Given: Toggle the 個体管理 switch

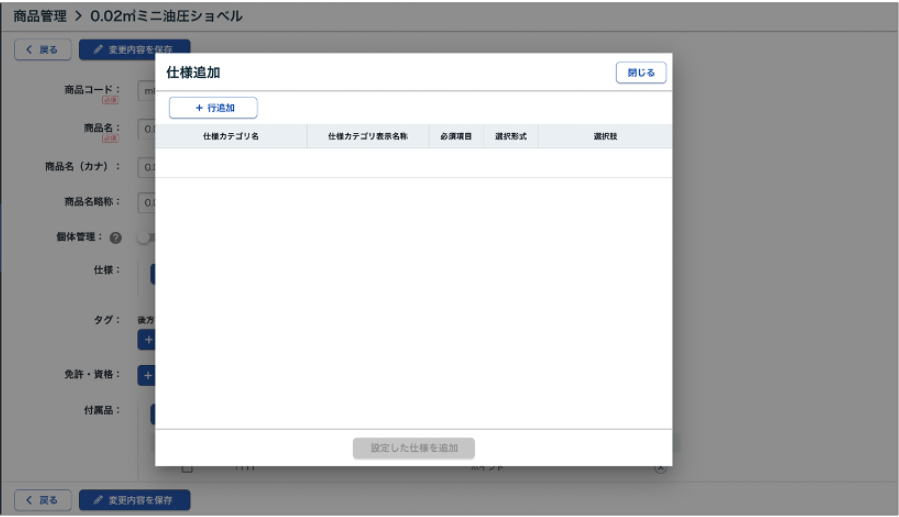Looking at the screenshot, I should 147,238.
